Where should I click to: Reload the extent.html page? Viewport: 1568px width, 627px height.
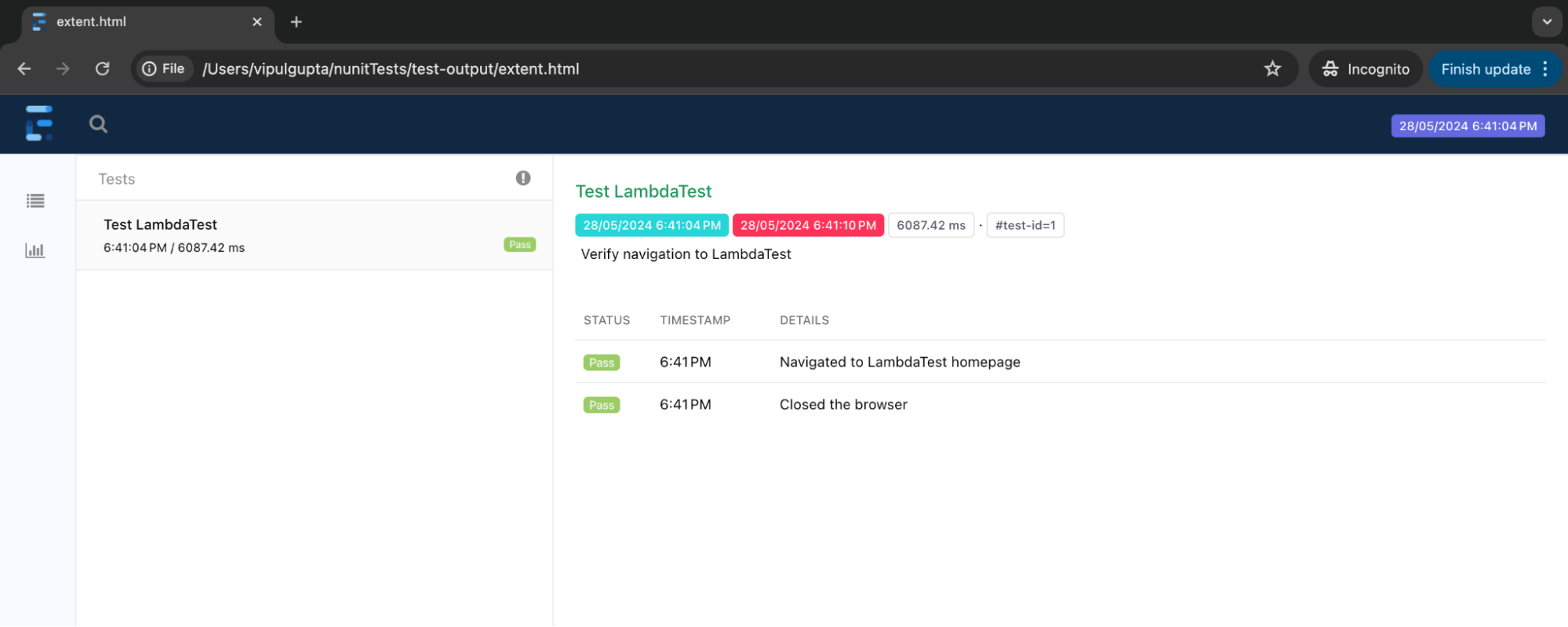pos(103,69)
